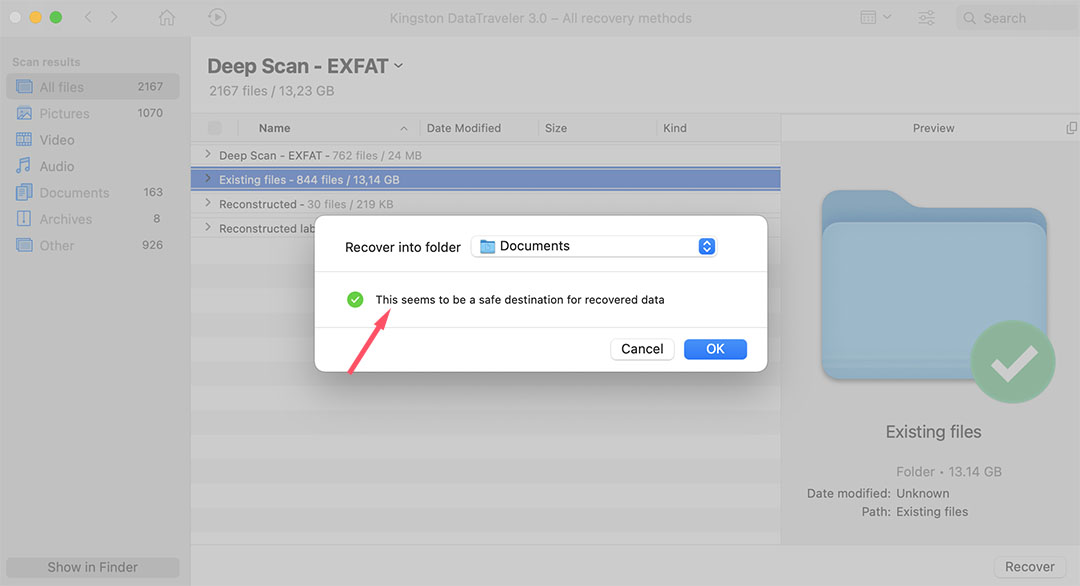Open the Recover into folder dropdown
Viewport: 1080px width, 586px height.
tap(594, 247)
